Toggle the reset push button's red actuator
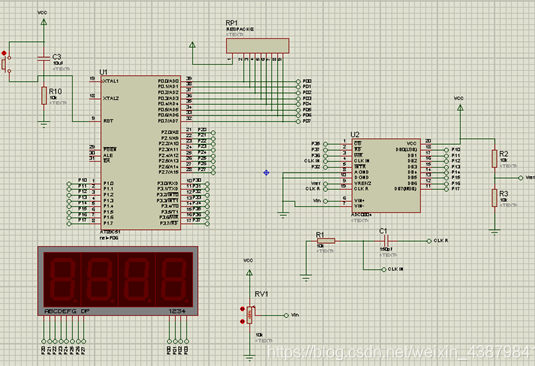535x366 pixels. (4, 53)
